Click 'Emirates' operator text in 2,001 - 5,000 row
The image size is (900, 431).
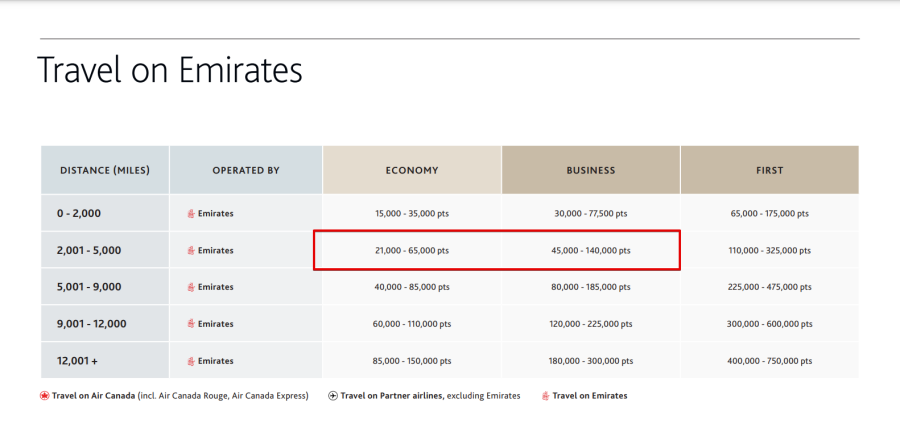tap(216, 250)
